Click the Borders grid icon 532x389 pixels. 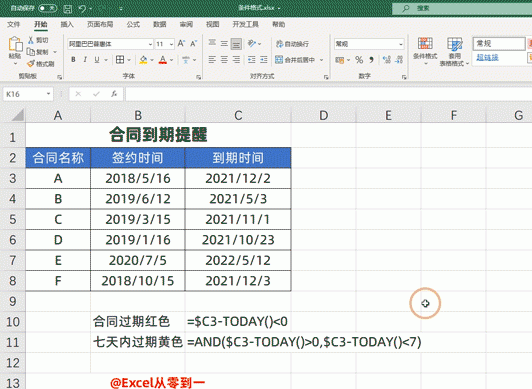point(120,60)
